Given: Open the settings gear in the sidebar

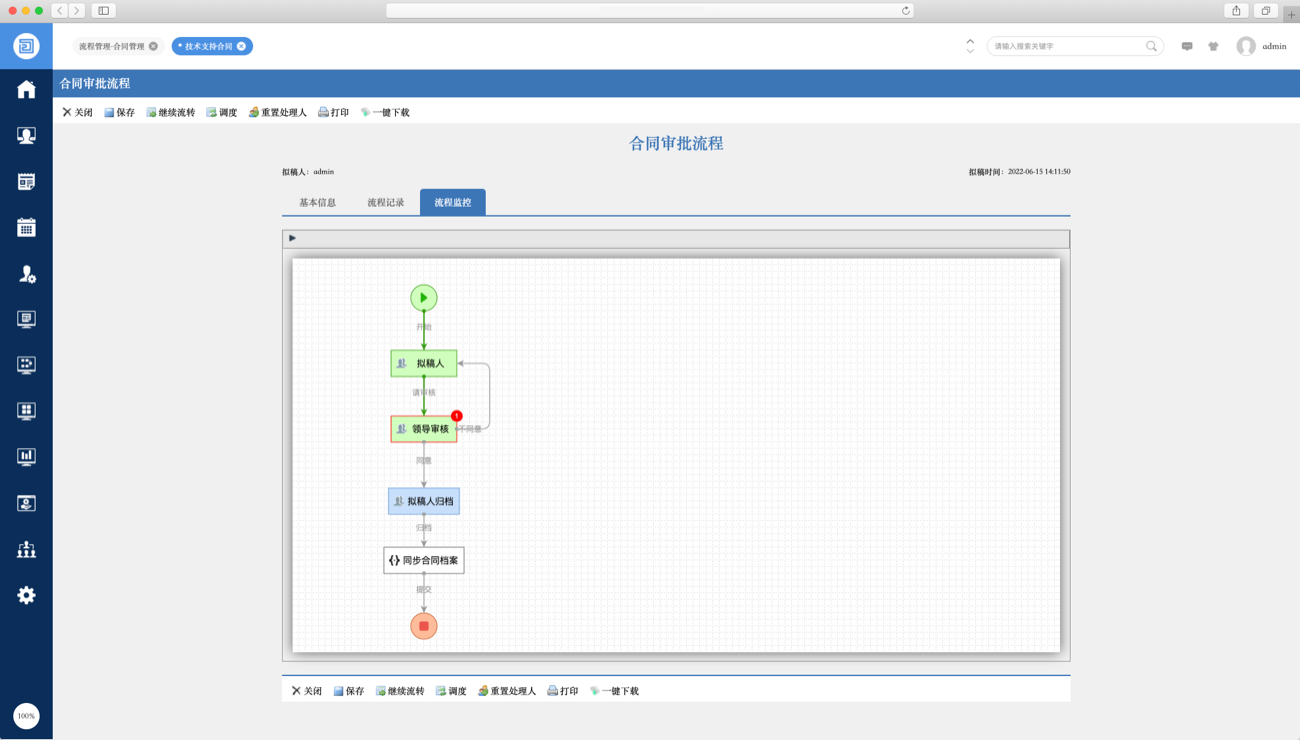Looking at the screenshot, I should (26, 595).
